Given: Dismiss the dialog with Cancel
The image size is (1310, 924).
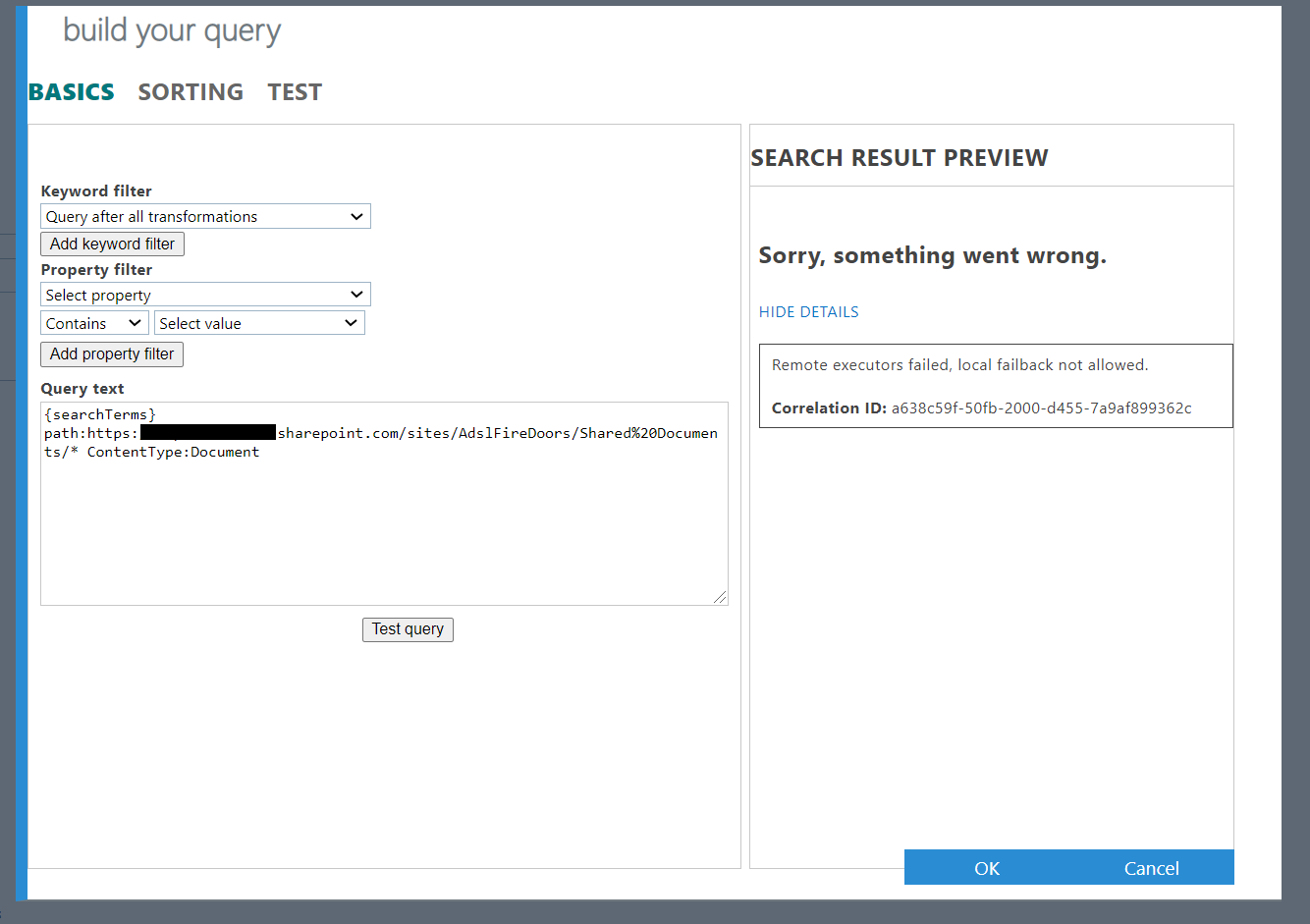Looking at the screenshot, I should pos(1151,868).
